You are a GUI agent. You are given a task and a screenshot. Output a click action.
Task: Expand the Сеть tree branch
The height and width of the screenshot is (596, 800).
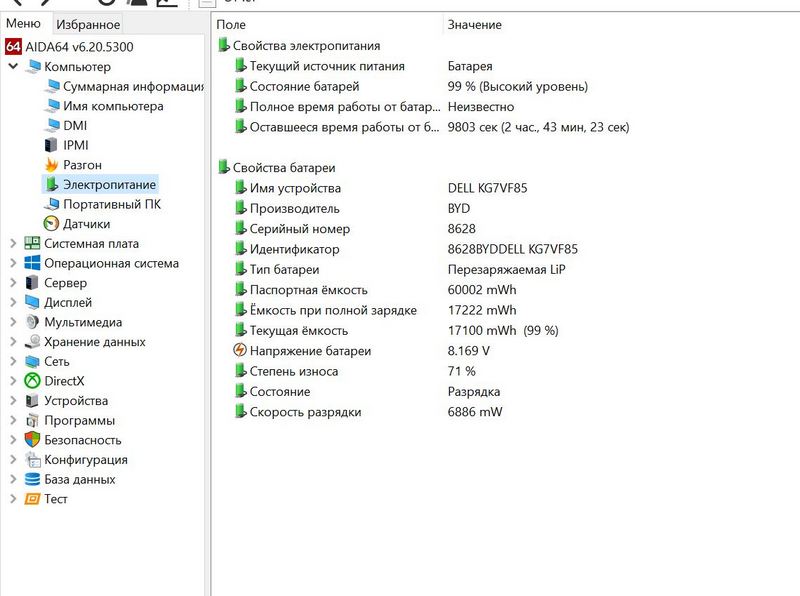pyautogui.click(x=13, y=362)
